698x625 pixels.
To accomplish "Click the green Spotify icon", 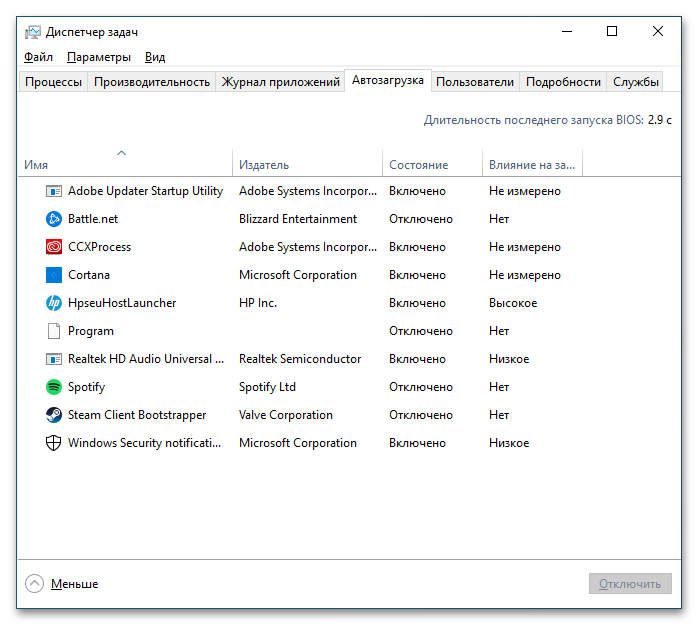I will (54, 387).
